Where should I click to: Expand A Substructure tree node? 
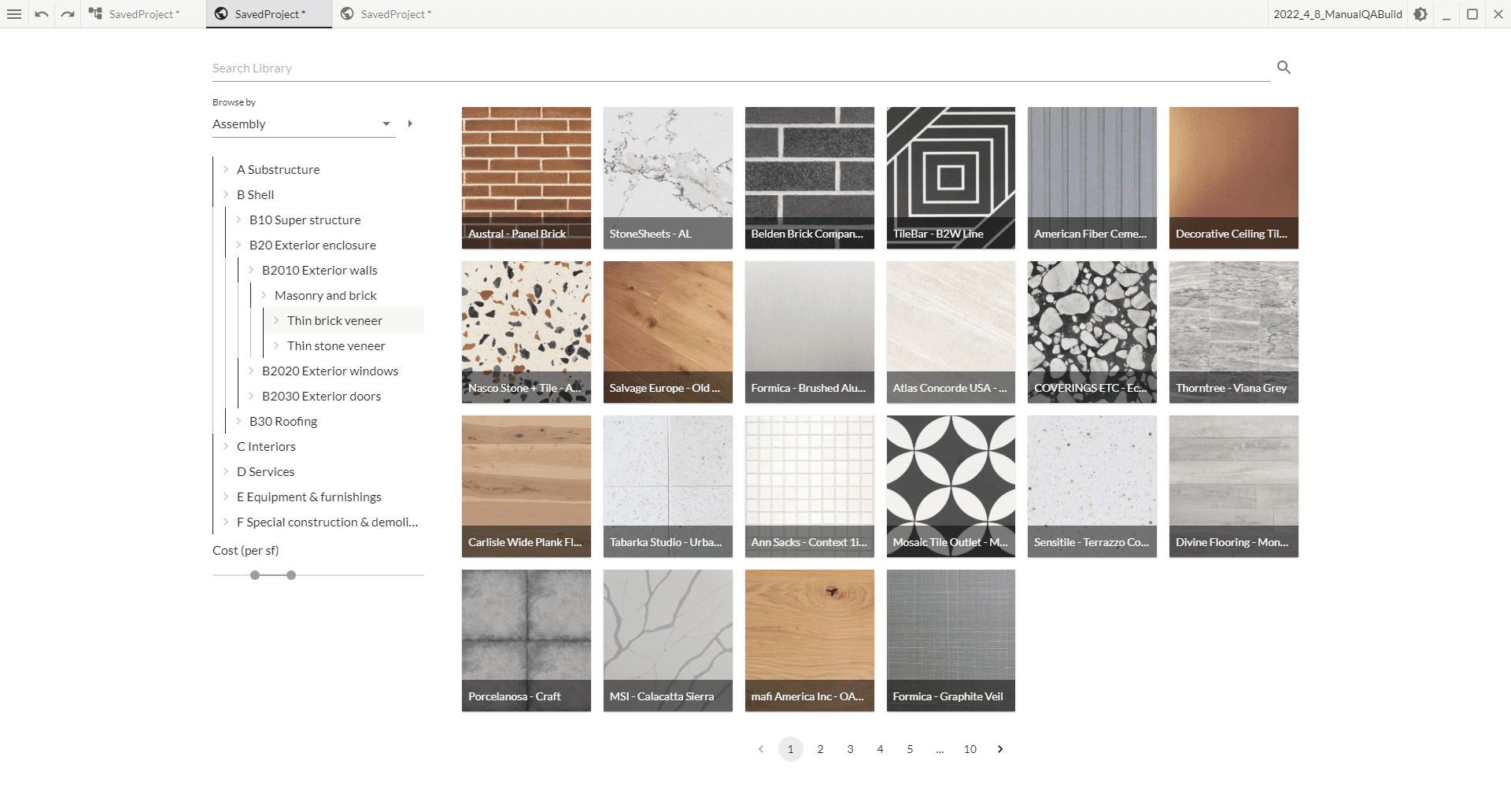pyautogui.click(x=226, y=169)
